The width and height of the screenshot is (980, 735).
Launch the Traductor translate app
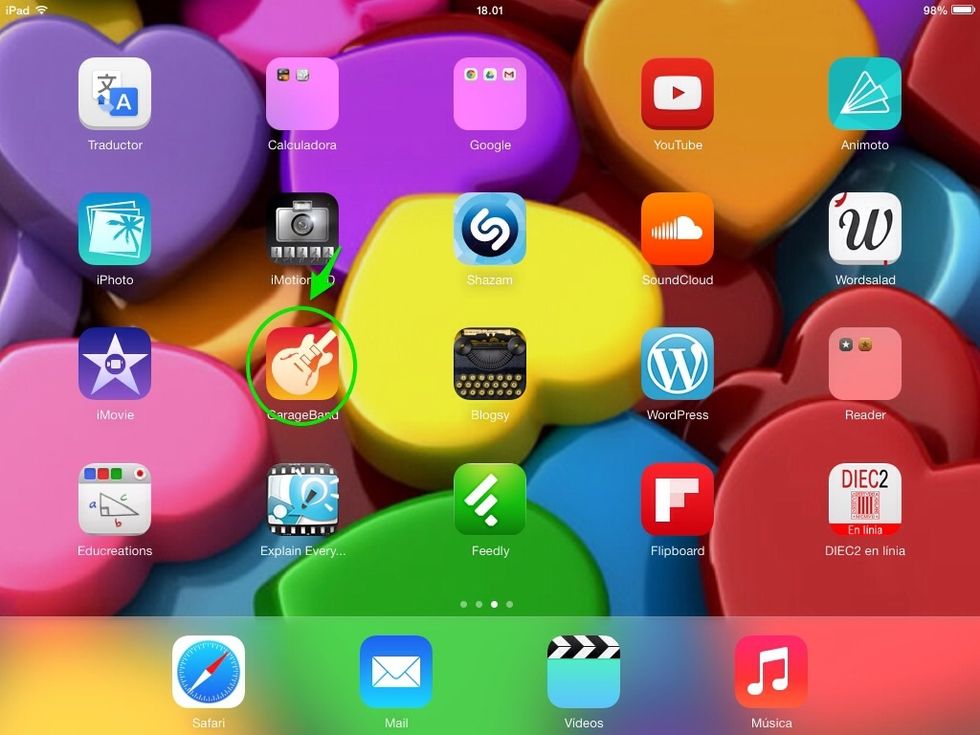click(115, 94)
